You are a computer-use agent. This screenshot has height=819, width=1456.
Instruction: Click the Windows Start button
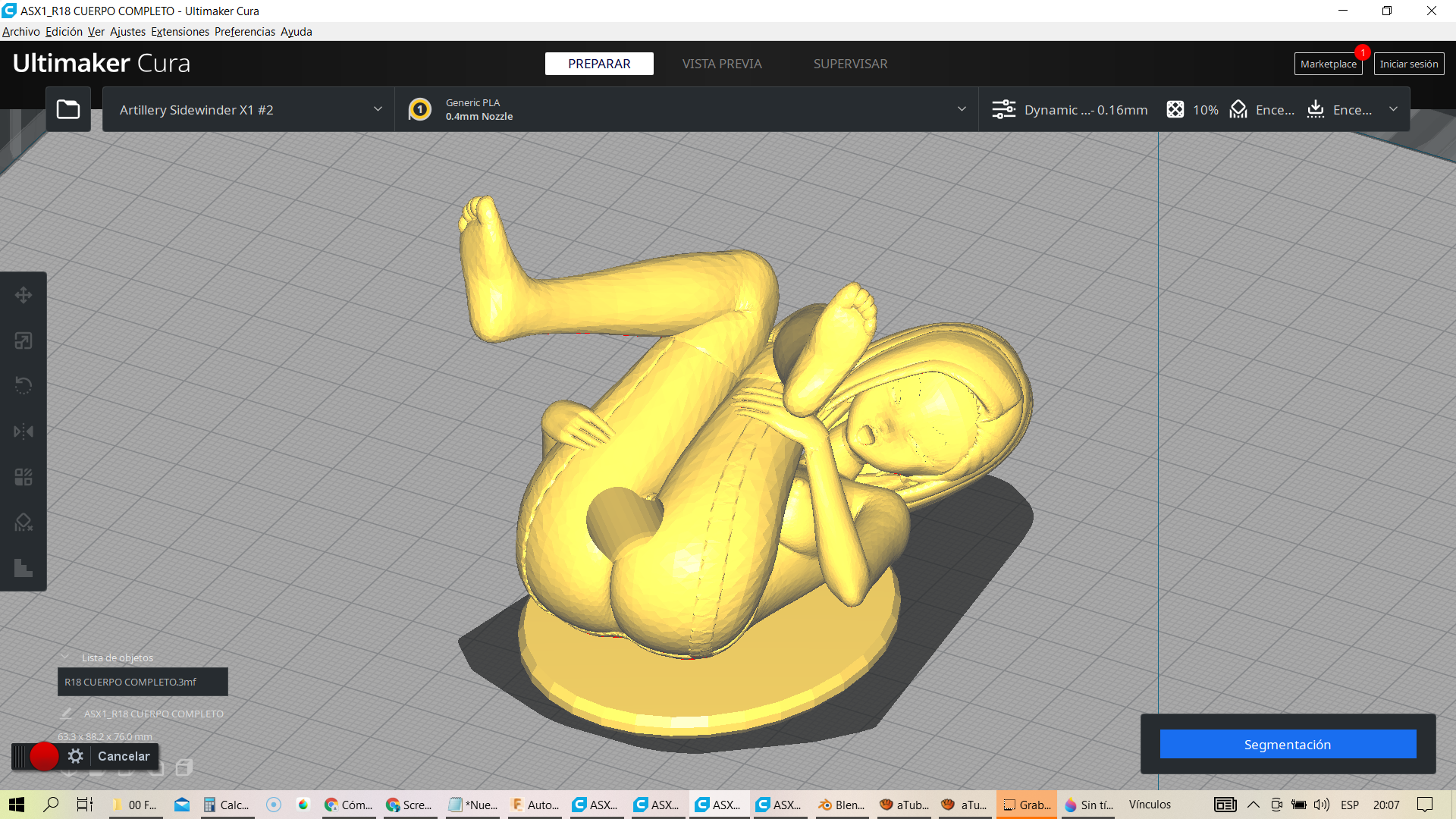(x=17, y=805)
